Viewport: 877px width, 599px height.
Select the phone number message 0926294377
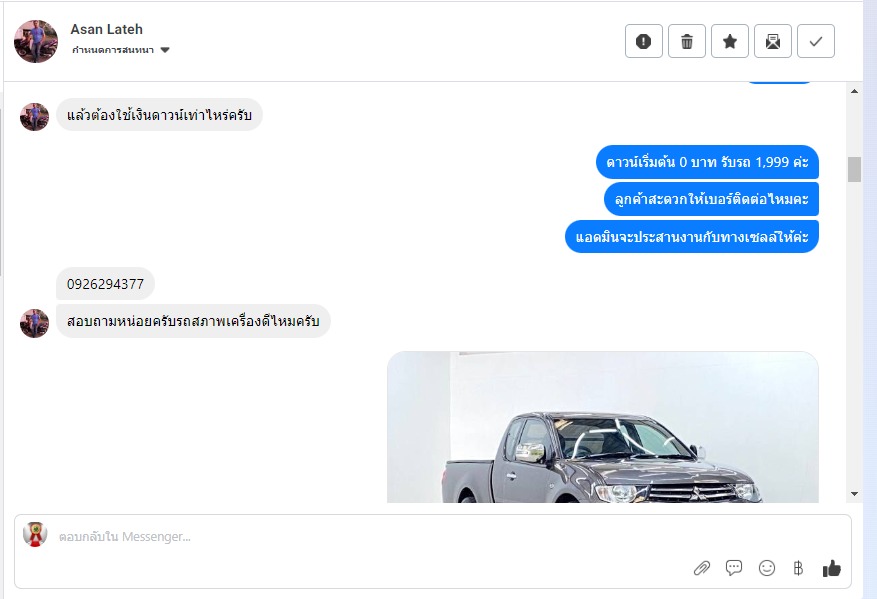coord(105,284)
